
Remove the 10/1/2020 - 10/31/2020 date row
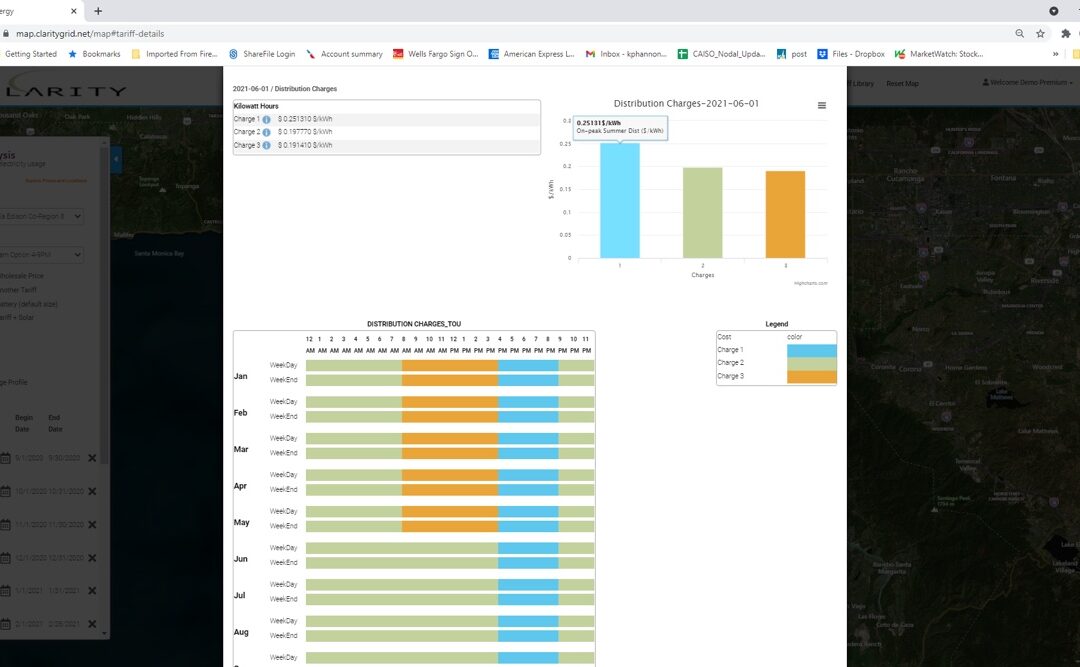[x=92, y=491]
